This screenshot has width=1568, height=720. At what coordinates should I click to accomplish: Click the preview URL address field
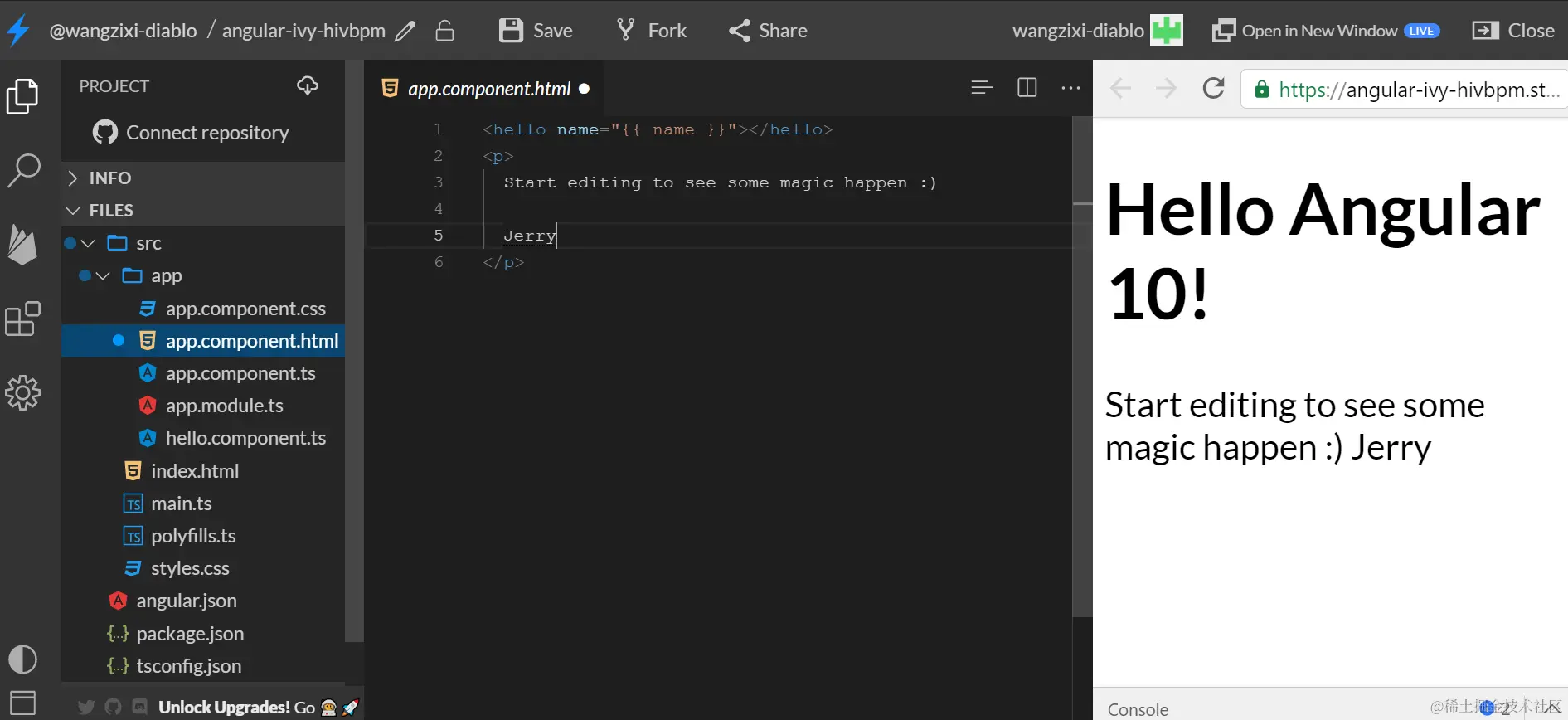coord(1404,90)
